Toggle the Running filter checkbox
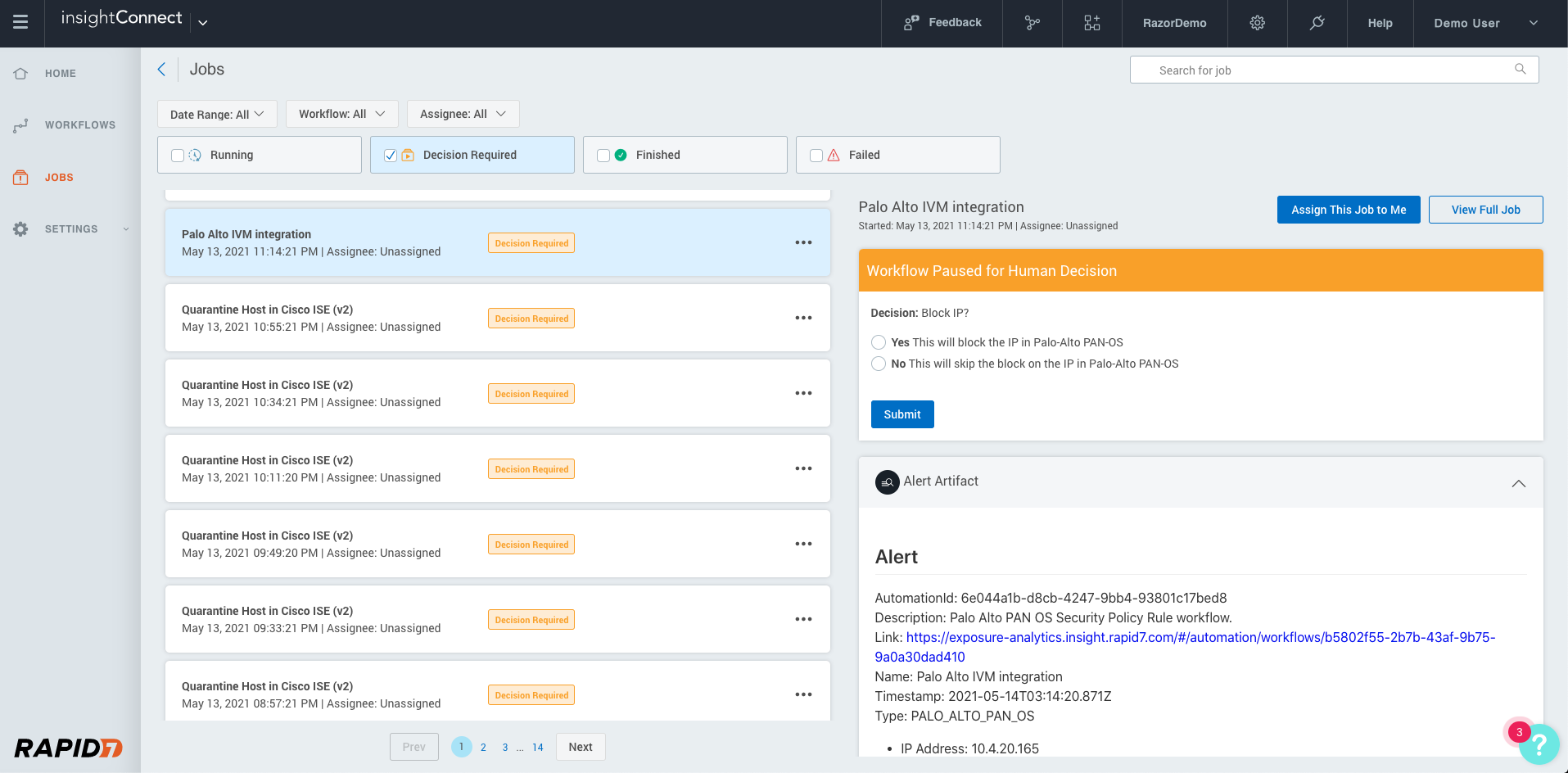Viewport: 1568px width, 773px height. coord(178,156)
